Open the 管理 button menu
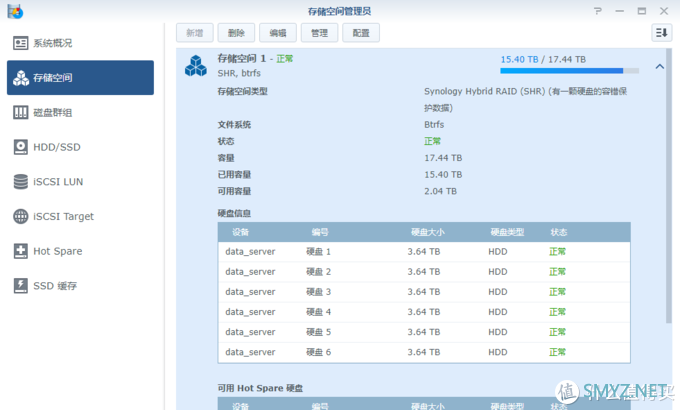 point(320,33)
